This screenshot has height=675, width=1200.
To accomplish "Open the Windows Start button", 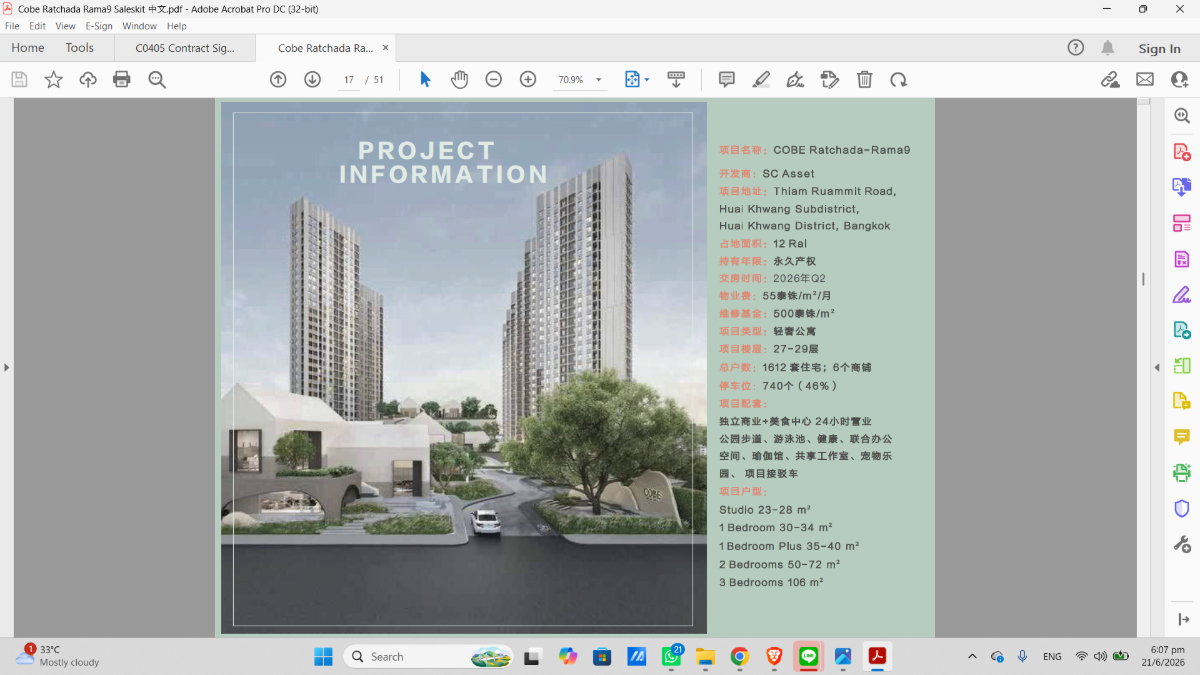I will point(323,657).
